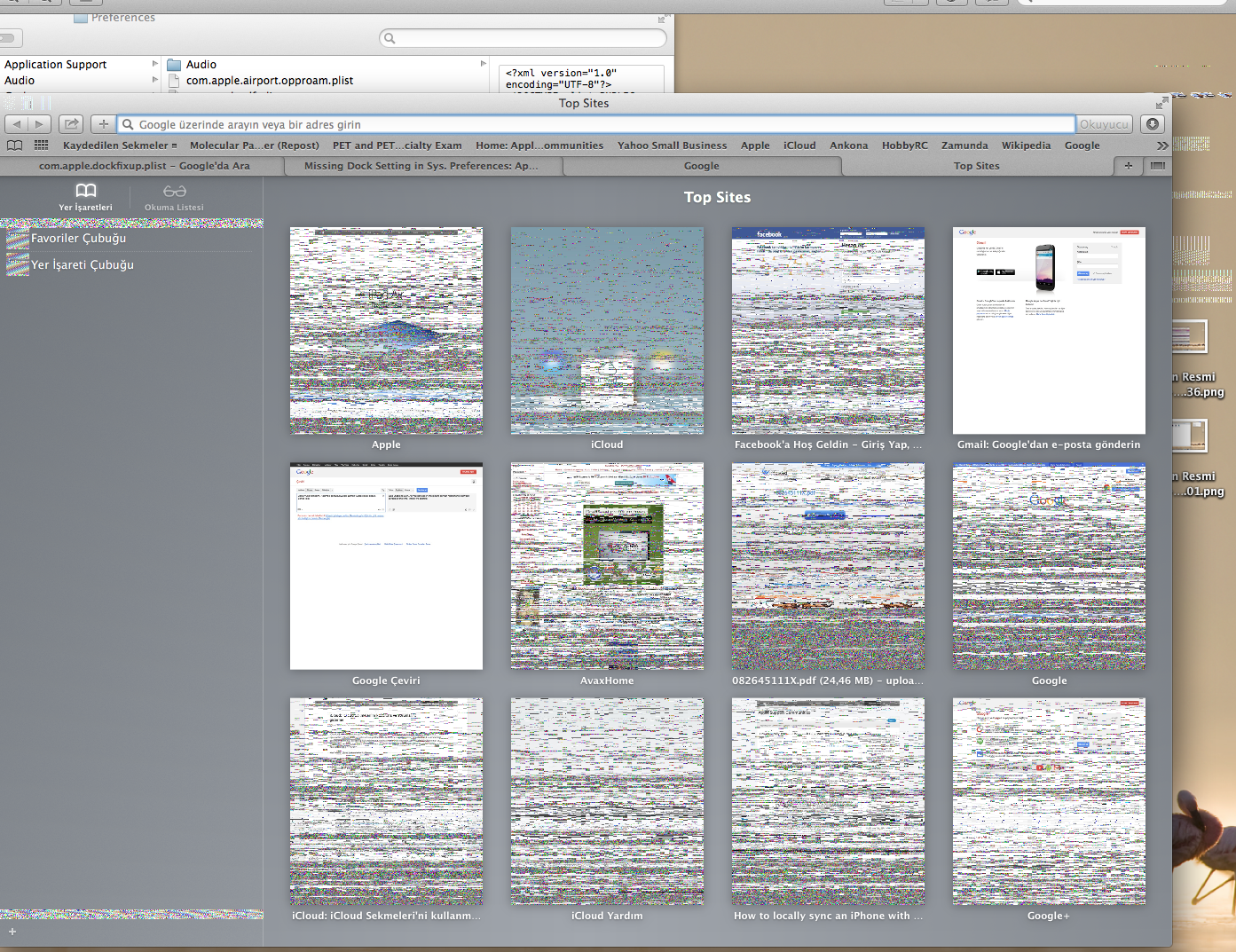Image resolution: width=1236 pixels, height=952 pixels.
Task: Expand the Application Support folder arrow in Finder
Action: pos(155,64)
